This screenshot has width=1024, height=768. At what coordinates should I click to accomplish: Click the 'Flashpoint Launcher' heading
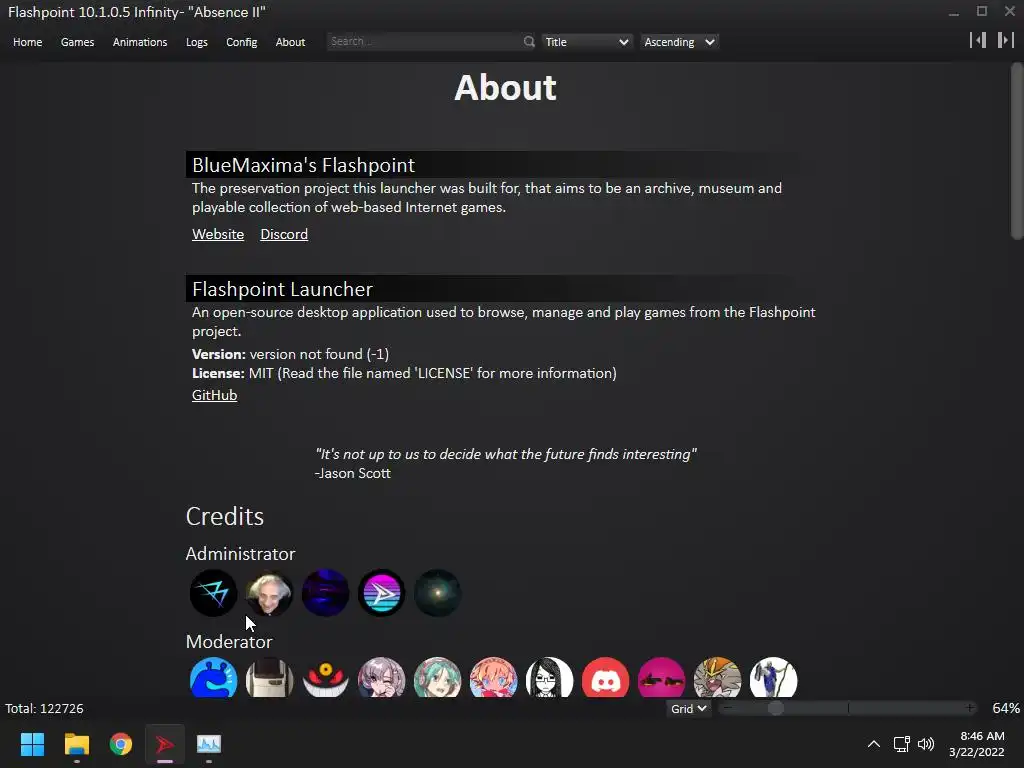pos(282,289)
